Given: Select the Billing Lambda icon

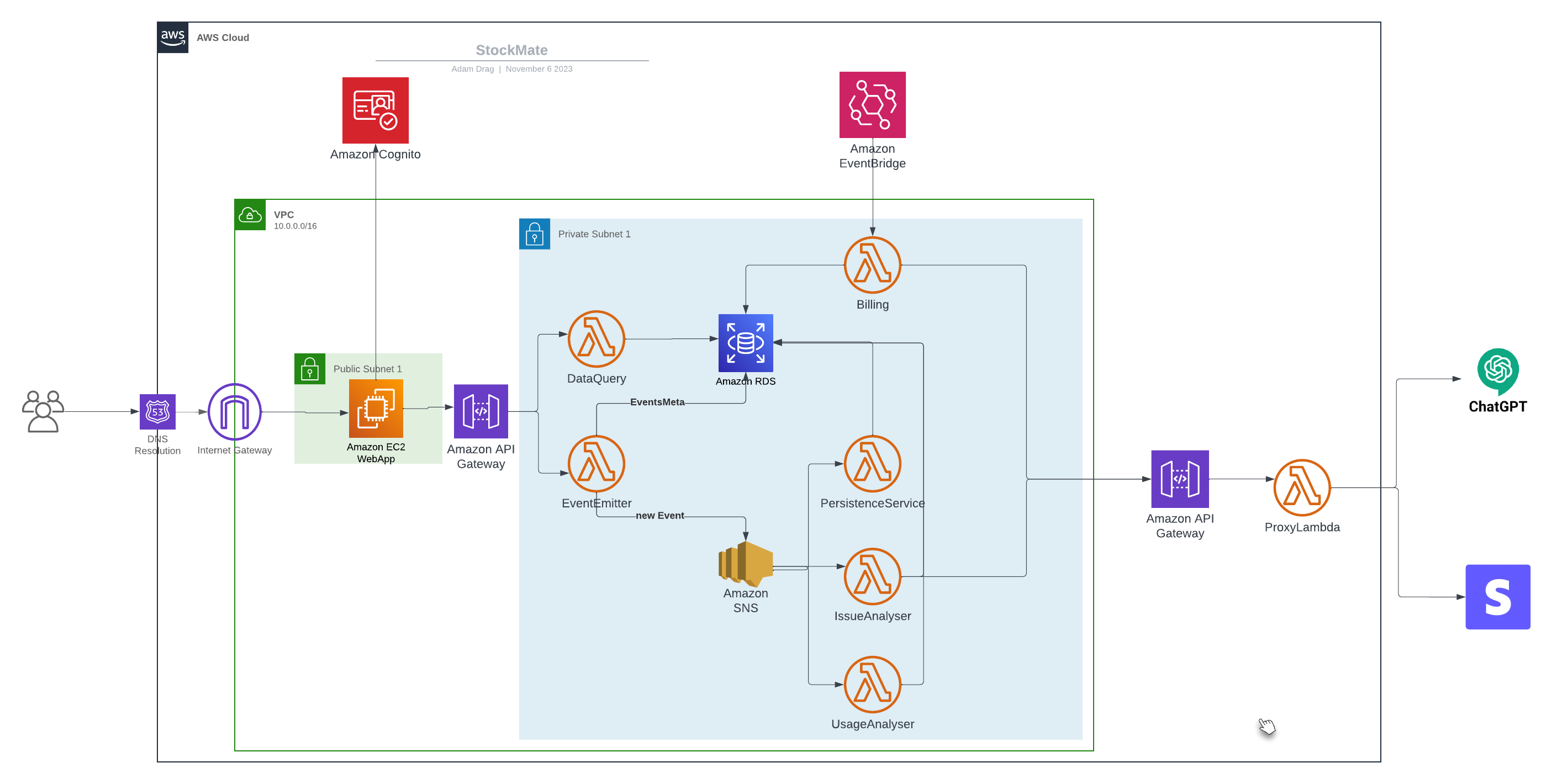Looking at the screenshot, I should (872, 265).
